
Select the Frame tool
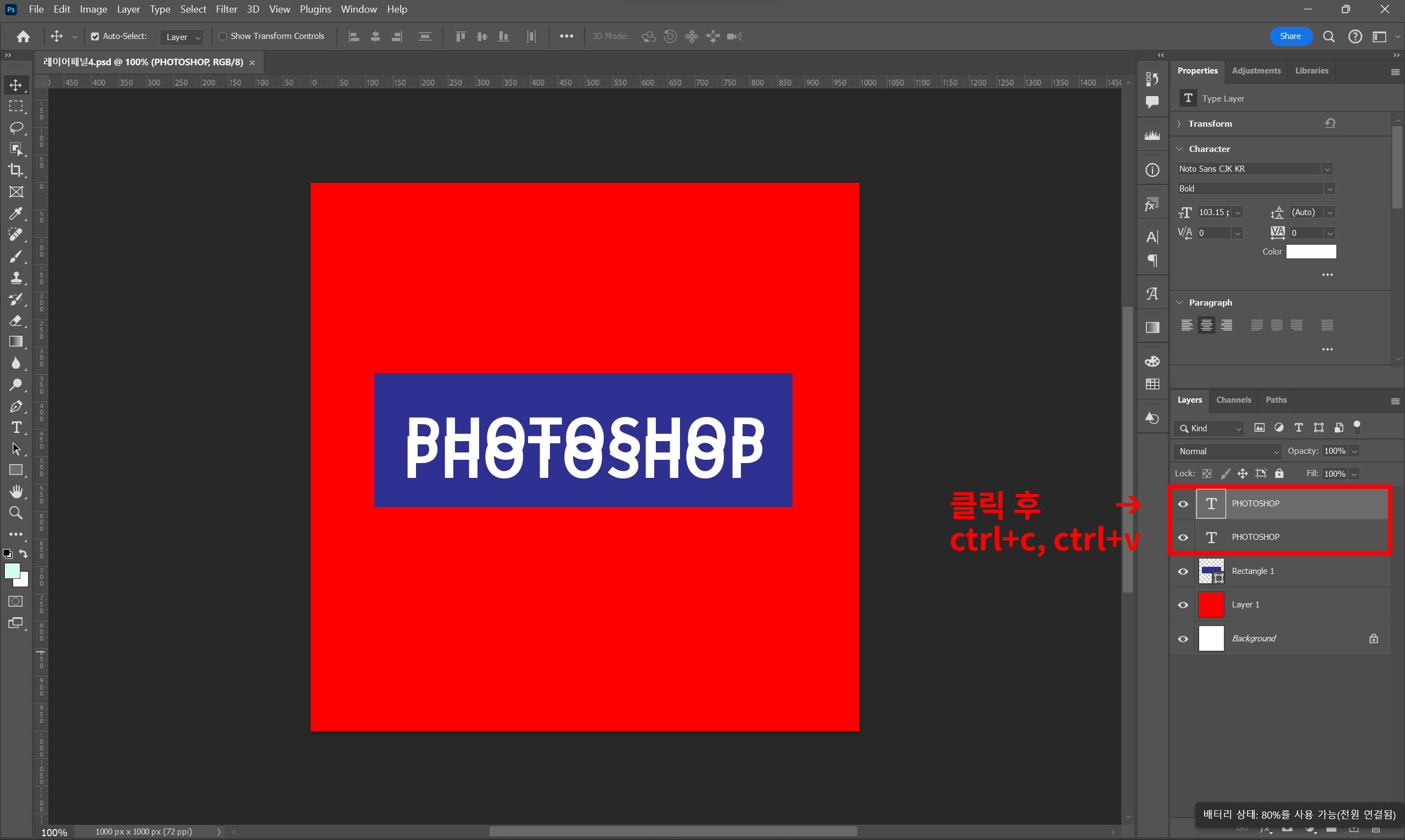pyautogui.click(x=16, y=192)
